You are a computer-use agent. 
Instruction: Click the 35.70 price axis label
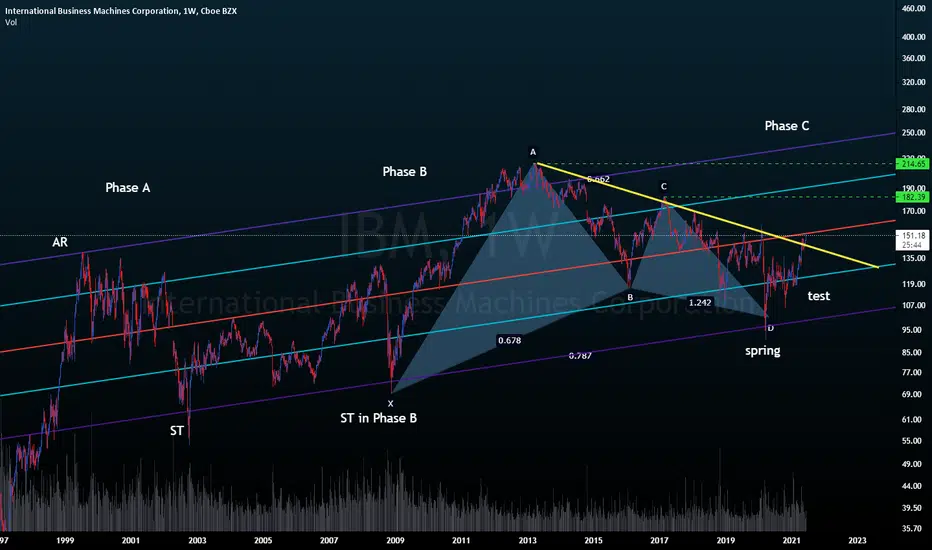[912, 529]
